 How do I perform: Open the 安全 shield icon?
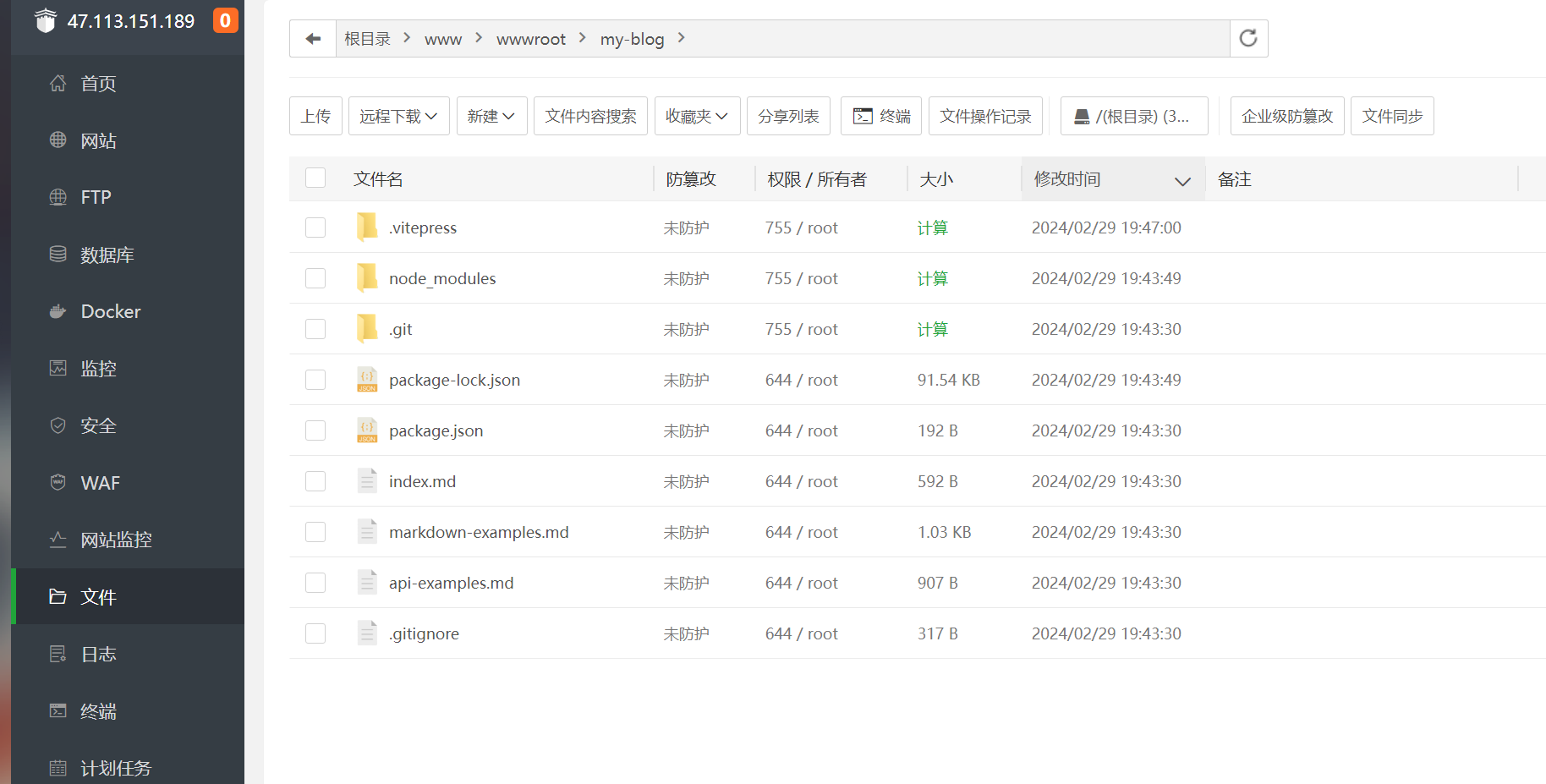tap(58, 425)
